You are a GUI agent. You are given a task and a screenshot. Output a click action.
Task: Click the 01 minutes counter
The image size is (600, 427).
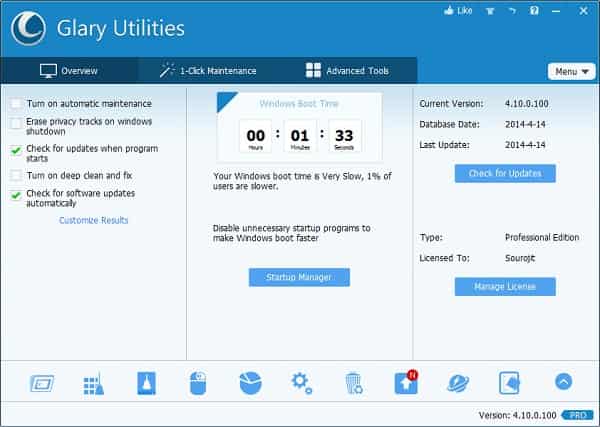(300, 136)
